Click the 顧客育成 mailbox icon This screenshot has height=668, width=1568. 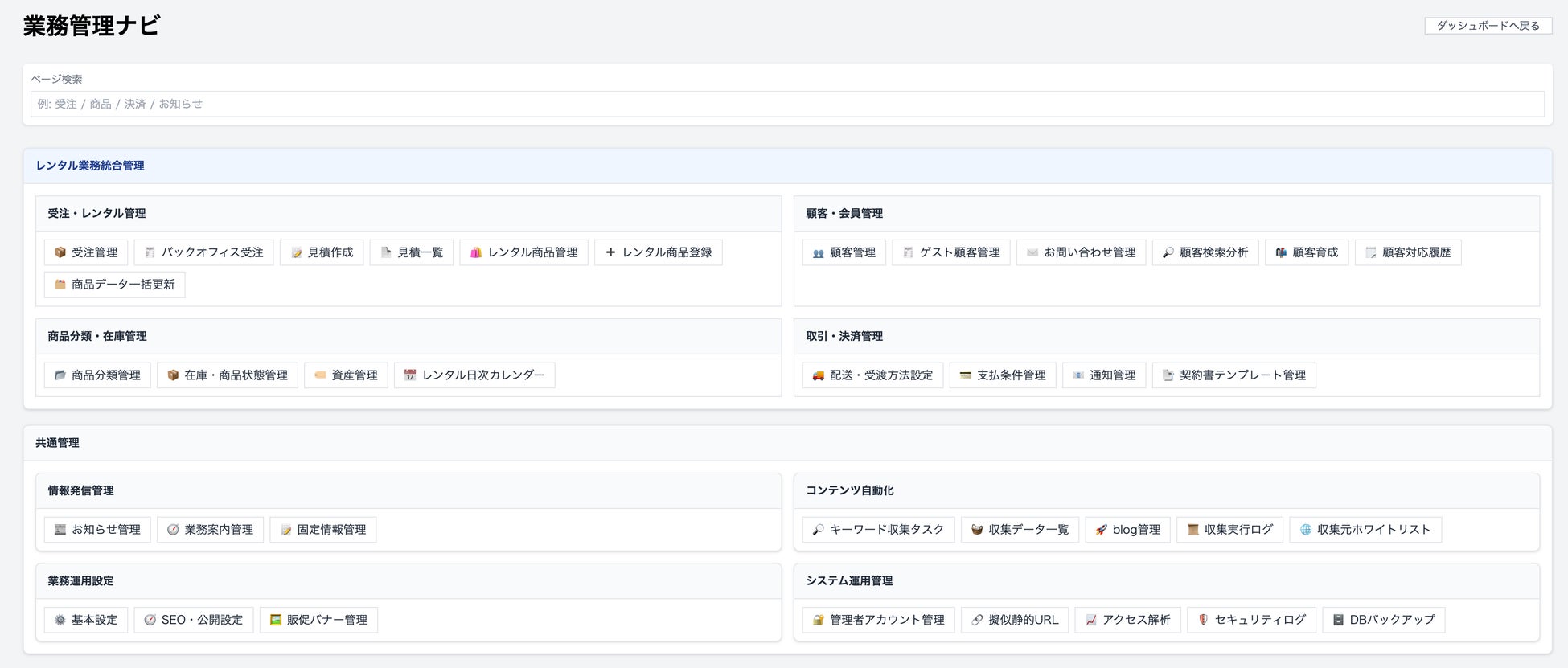pos(1281,252)
